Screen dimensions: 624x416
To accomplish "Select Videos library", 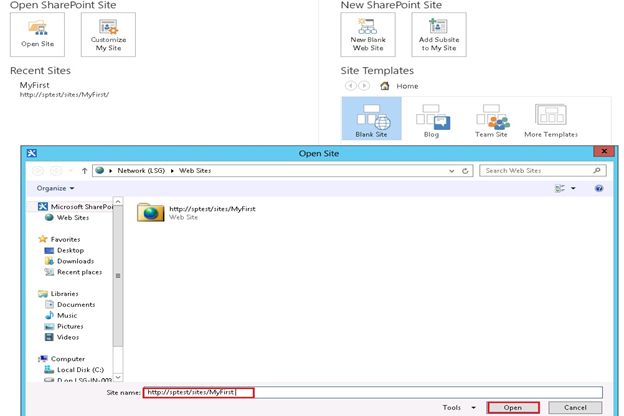I will (x=62, y=337).
